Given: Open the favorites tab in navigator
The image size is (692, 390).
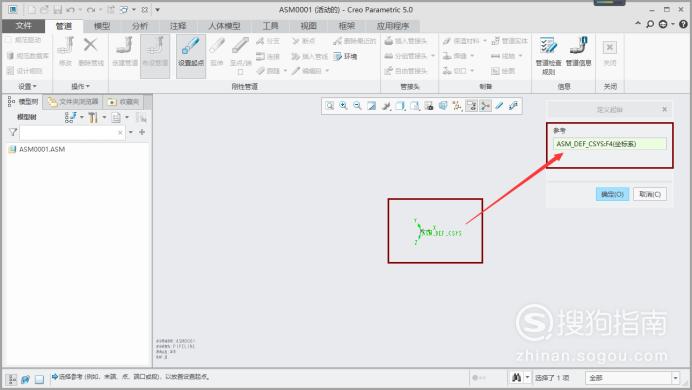Looking at the screenshot, I should tap(124, 102).
